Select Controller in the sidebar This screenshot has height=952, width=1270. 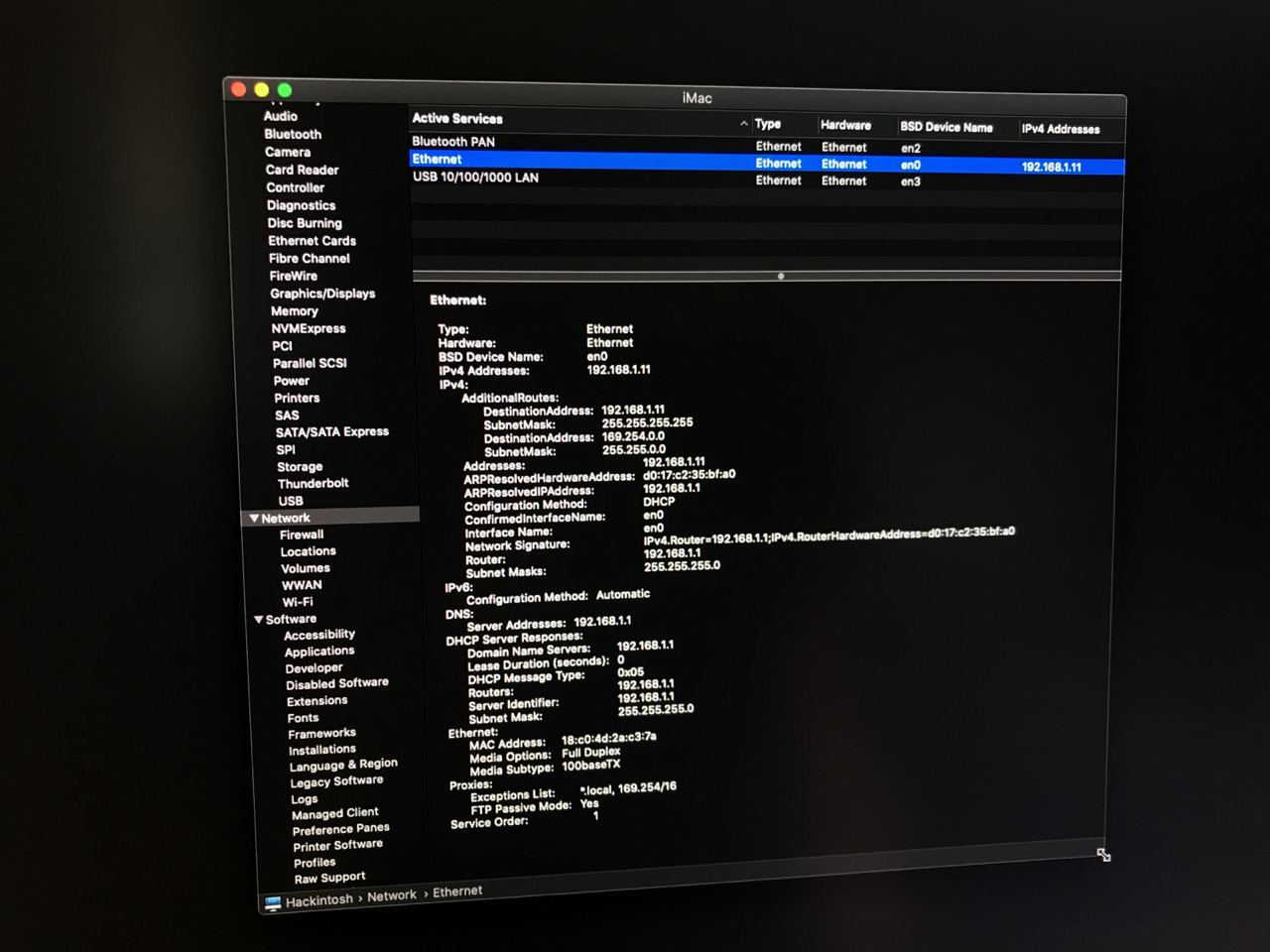[x=296, y=187]
